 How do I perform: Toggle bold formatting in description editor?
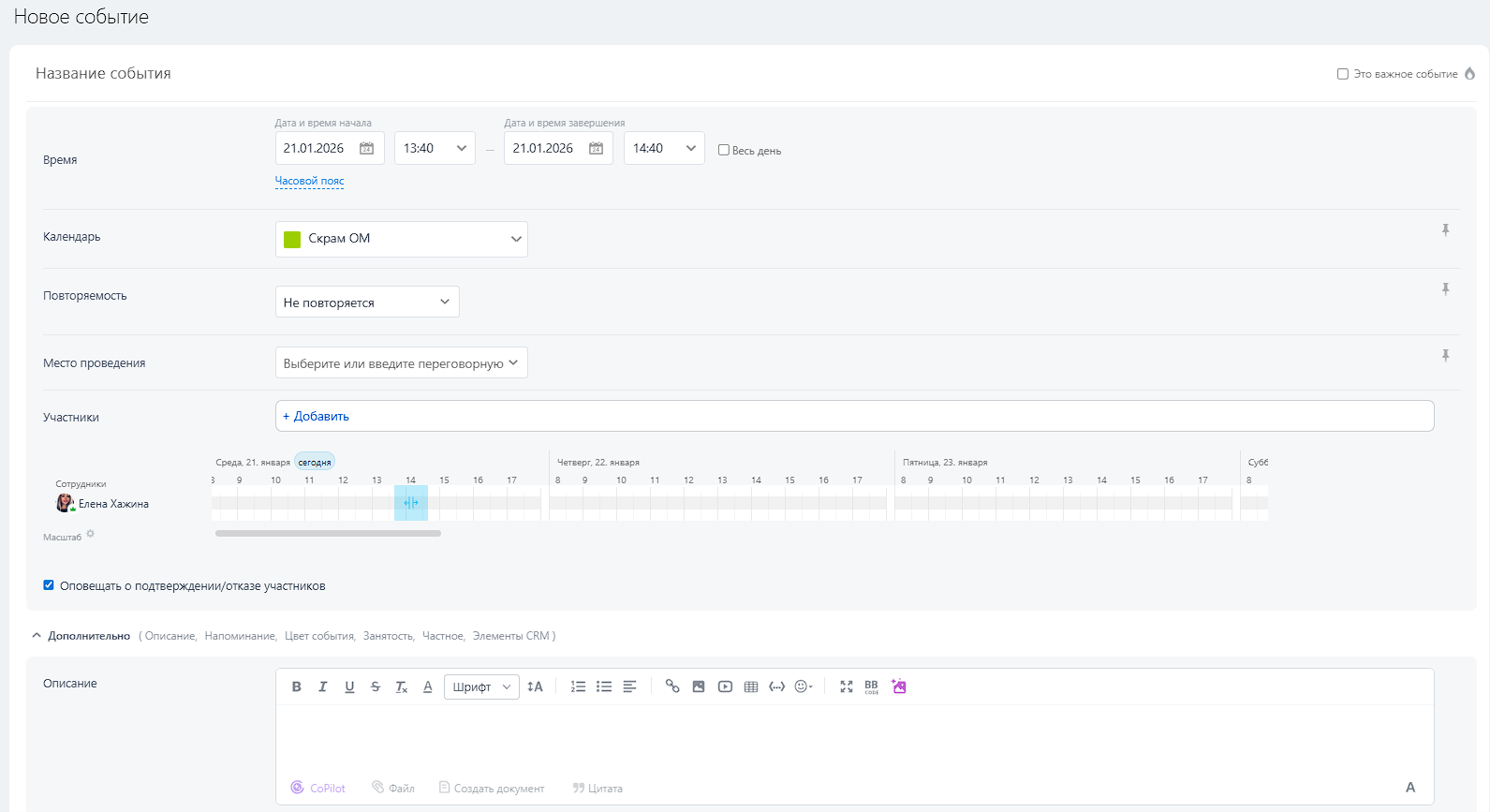(297, 687)
